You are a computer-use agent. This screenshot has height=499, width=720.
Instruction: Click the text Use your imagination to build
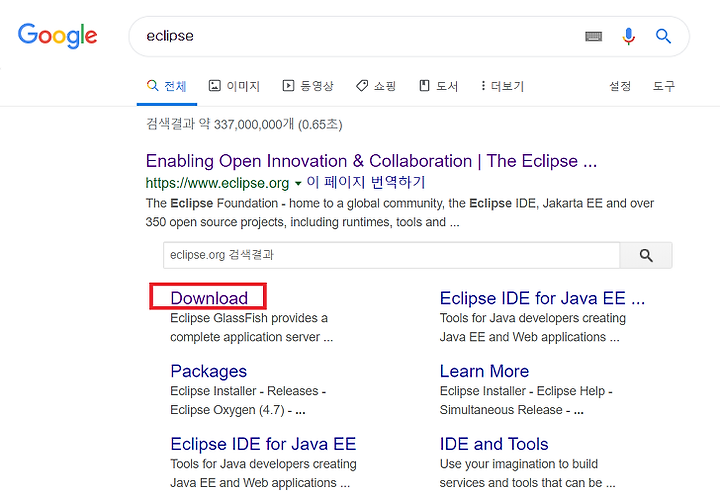519,464
